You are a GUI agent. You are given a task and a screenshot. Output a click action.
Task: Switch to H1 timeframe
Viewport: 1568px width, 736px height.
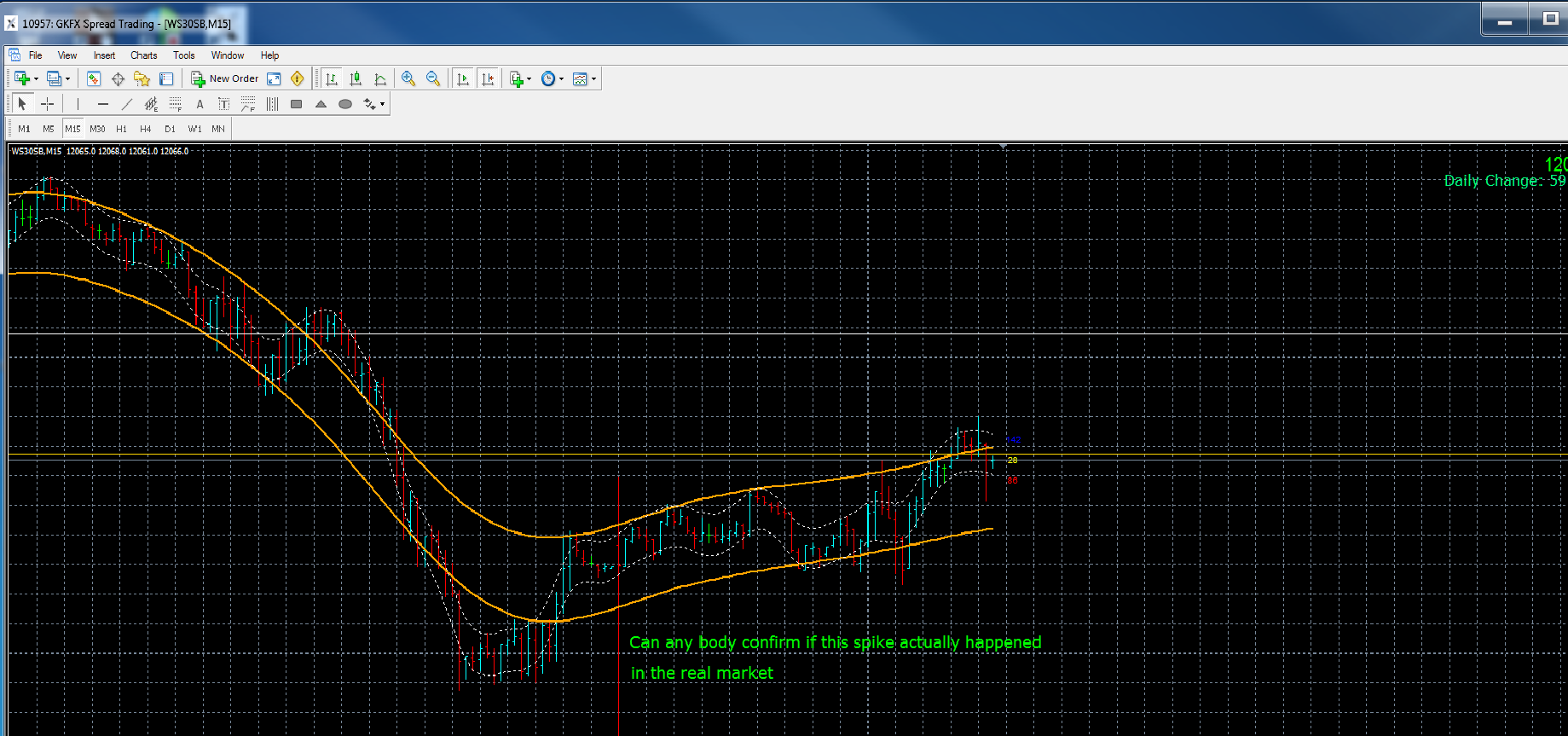(x=121, y=129)
